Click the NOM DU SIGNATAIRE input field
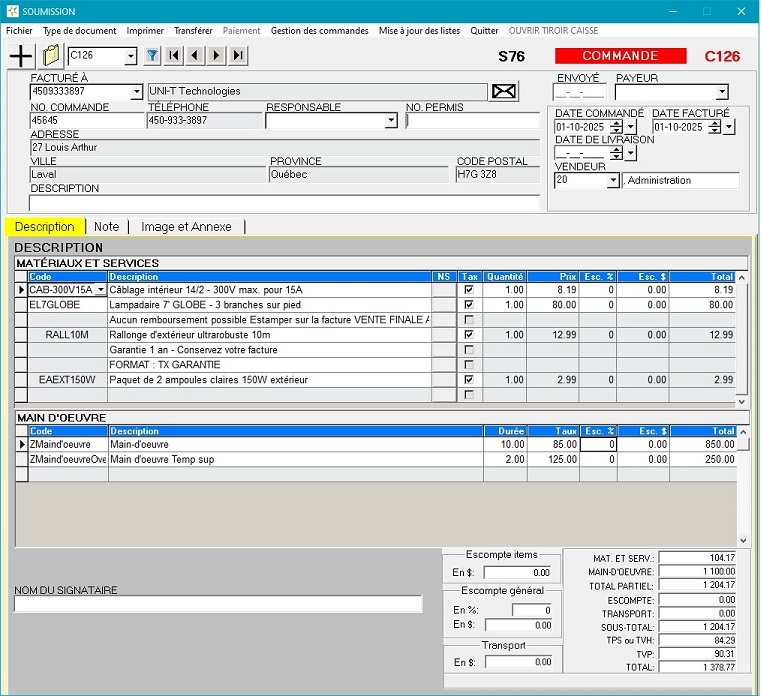Viewport: 761px width, 696px height. click(218, 604)
